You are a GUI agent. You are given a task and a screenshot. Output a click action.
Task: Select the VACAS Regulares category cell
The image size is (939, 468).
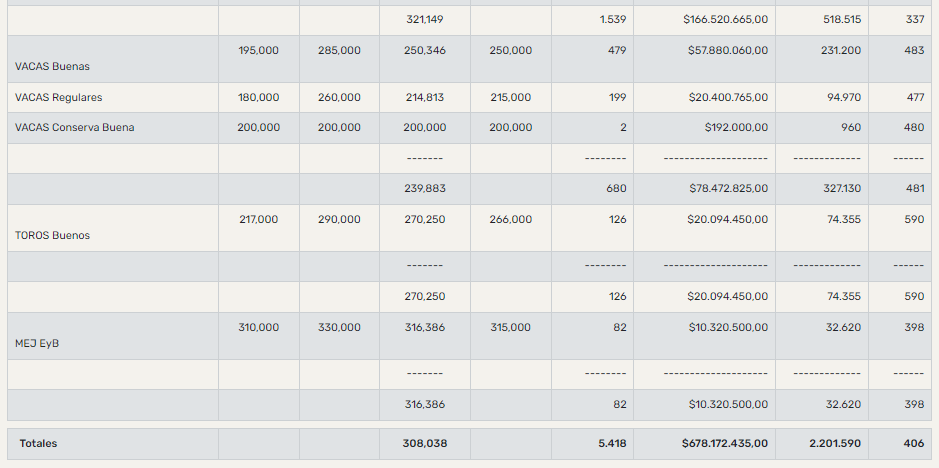coord(59,98)
